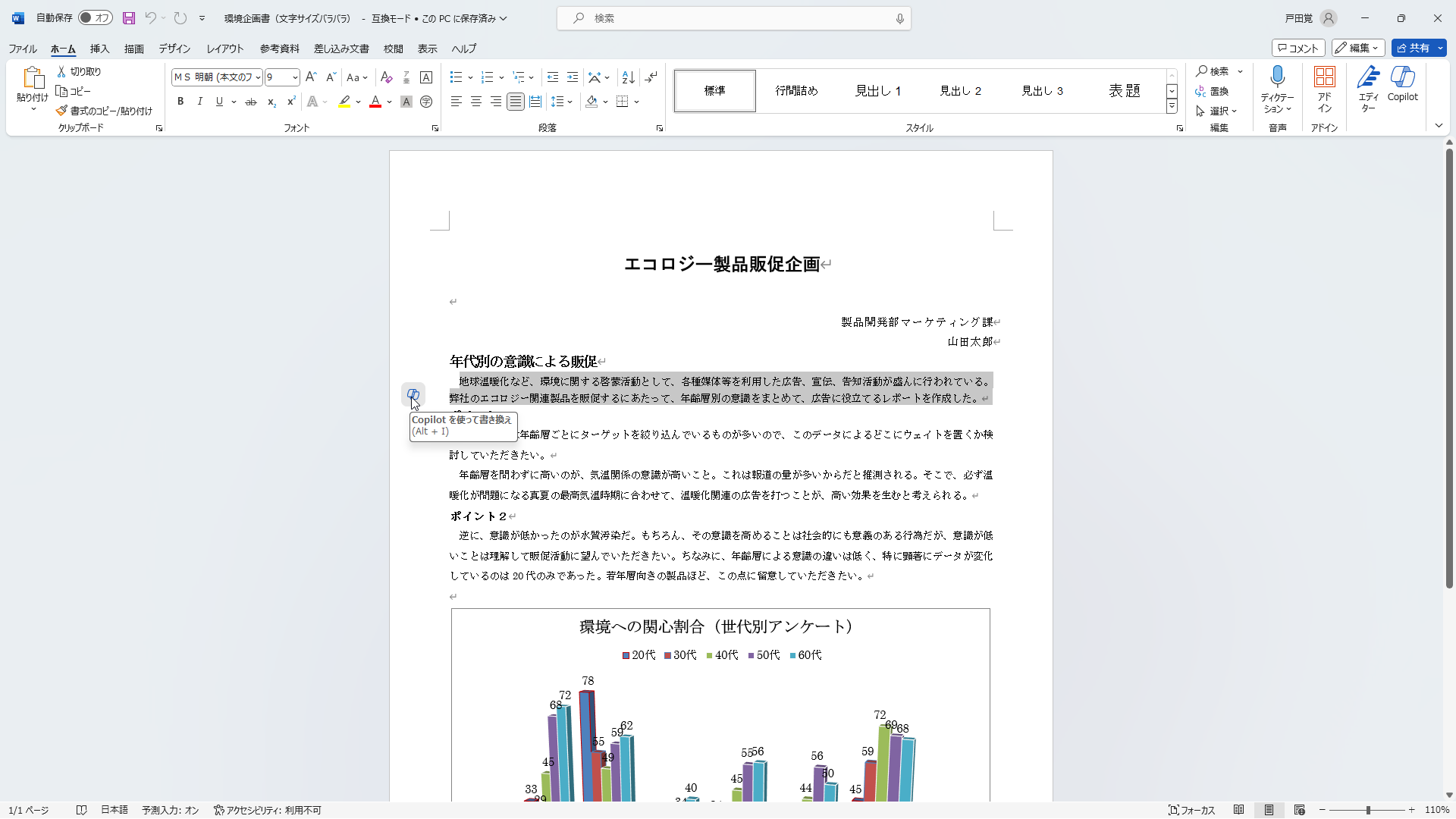This screenshot has height=819, width=1456.
Task: Click the Undo arrow icon
Action: [150, 18]
